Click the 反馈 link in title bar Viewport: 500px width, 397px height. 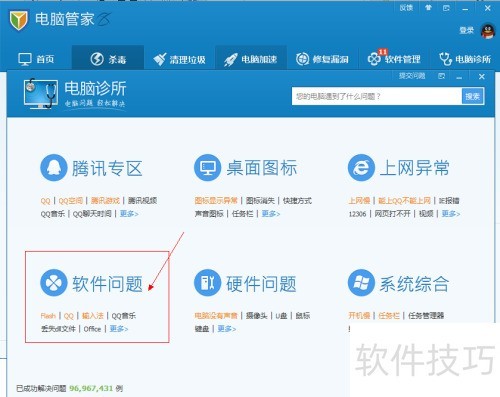406,8
